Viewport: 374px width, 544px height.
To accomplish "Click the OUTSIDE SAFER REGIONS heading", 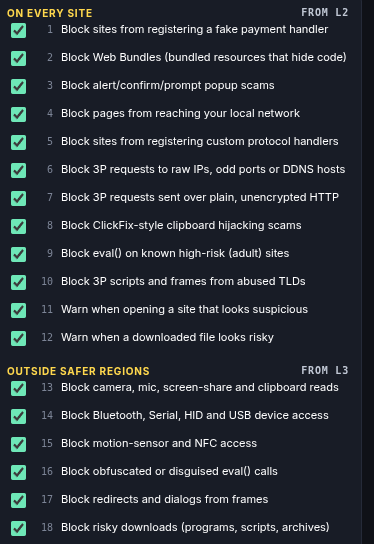I will tap(78, 371).
